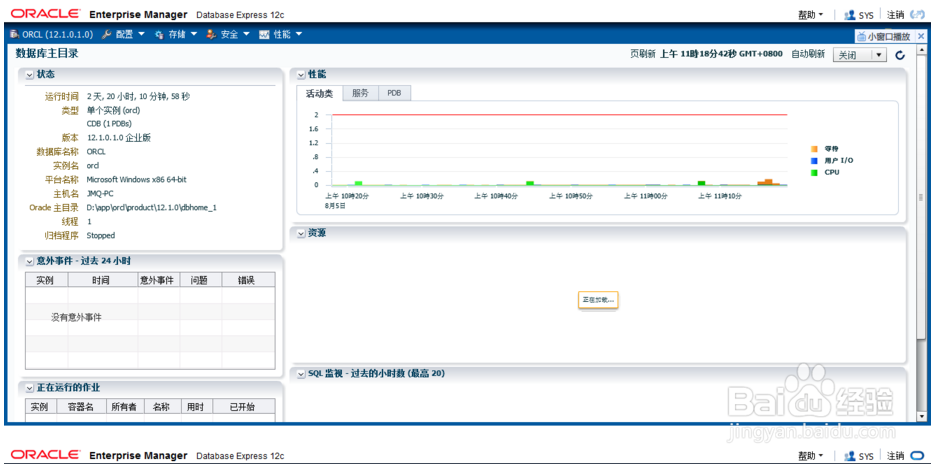Click the 时间 column header in 意外事件 table
This screenshot has width=948, height=464.
click(101, 280)
